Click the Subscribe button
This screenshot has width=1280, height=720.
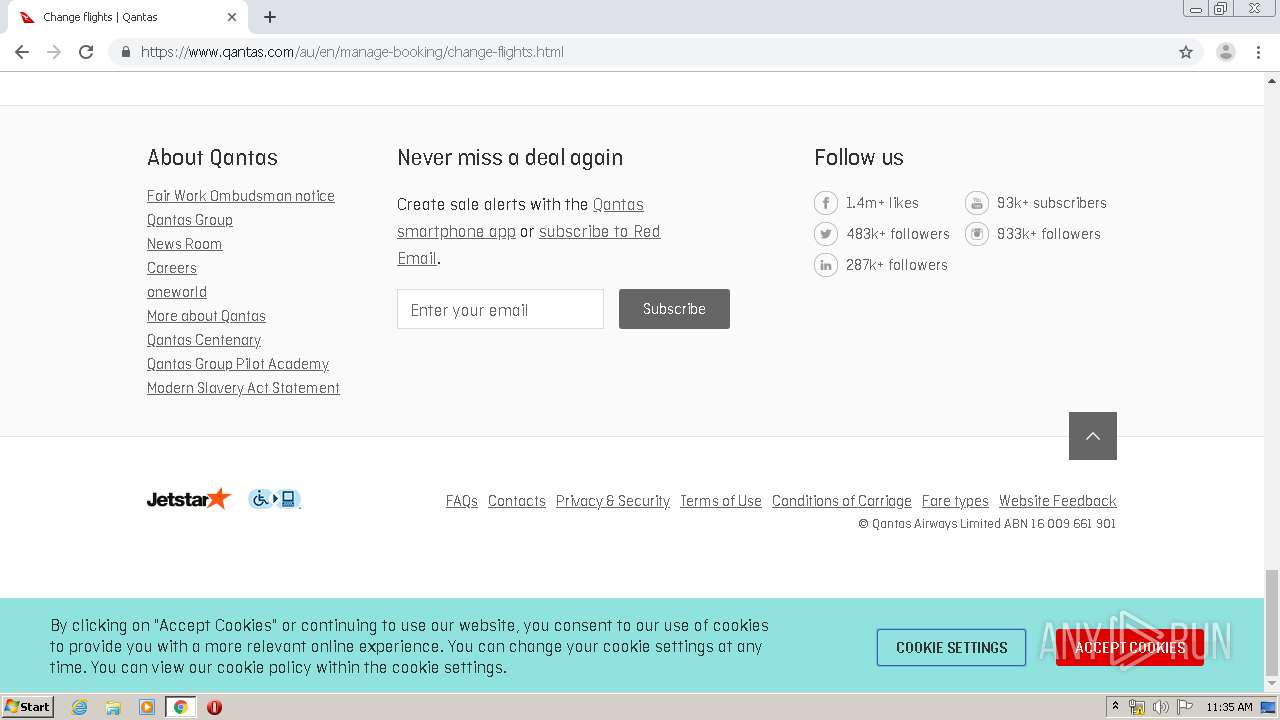[674, 309]
